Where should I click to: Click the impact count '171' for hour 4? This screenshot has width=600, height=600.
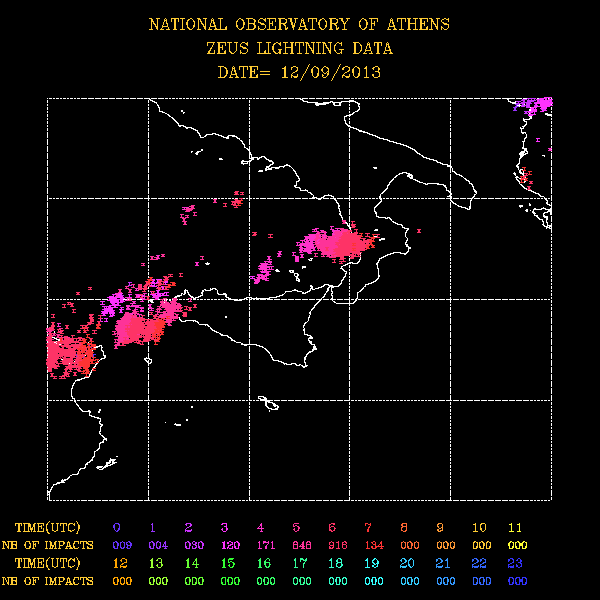point(266,545)
